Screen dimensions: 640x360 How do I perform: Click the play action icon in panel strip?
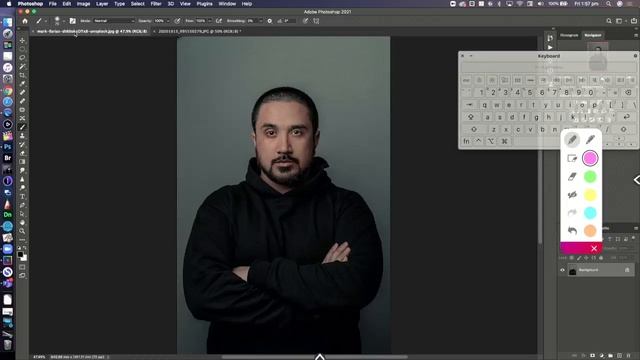550,47
